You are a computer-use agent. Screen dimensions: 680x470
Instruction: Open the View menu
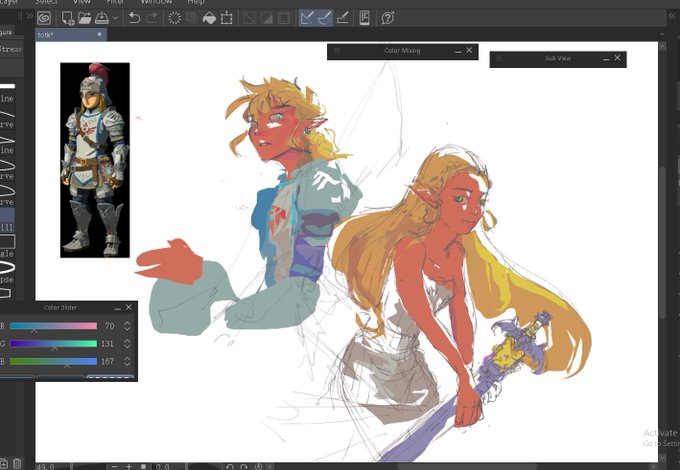(x=82, y=2)
